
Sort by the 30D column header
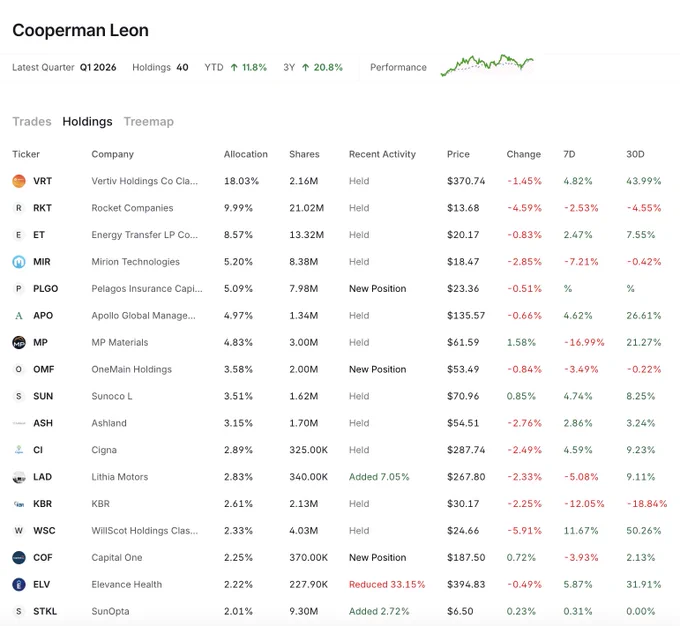[x=635, y=154]
